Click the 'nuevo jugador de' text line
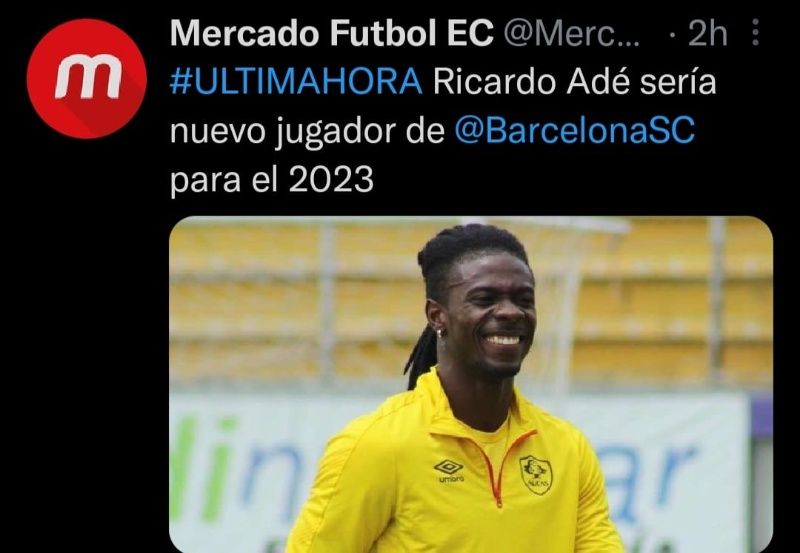 tap(307, 132)
